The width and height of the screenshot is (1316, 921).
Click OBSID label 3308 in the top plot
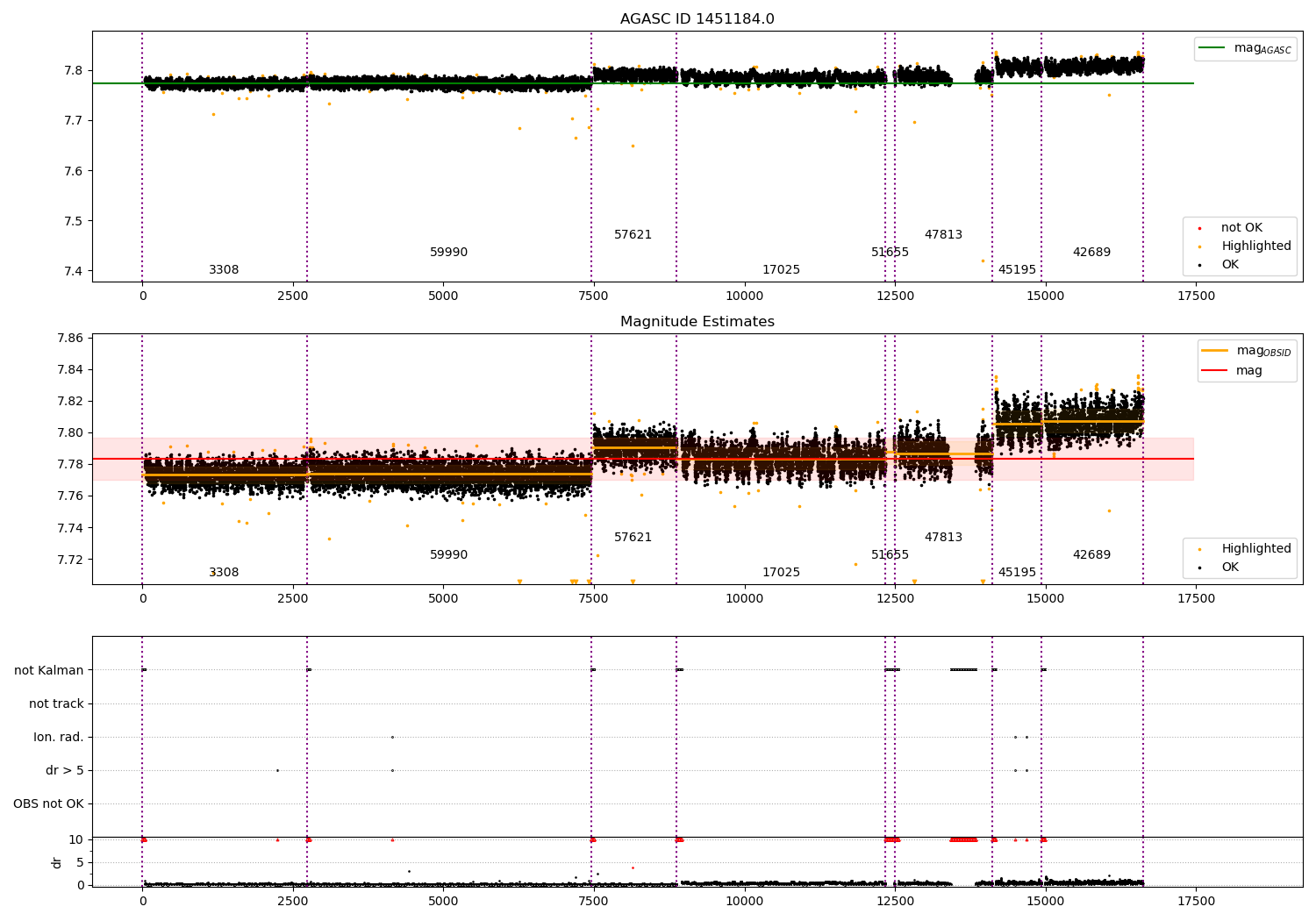point(224,270)
